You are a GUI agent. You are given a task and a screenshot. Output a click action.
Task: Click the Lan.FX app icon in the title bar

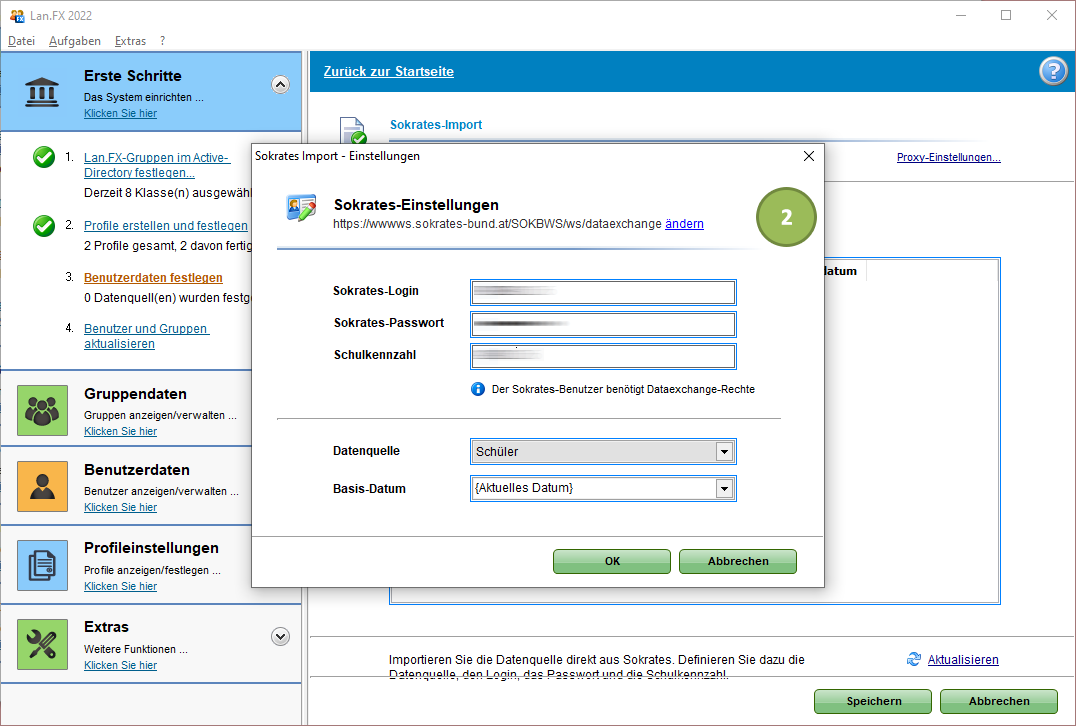point(16,15)
